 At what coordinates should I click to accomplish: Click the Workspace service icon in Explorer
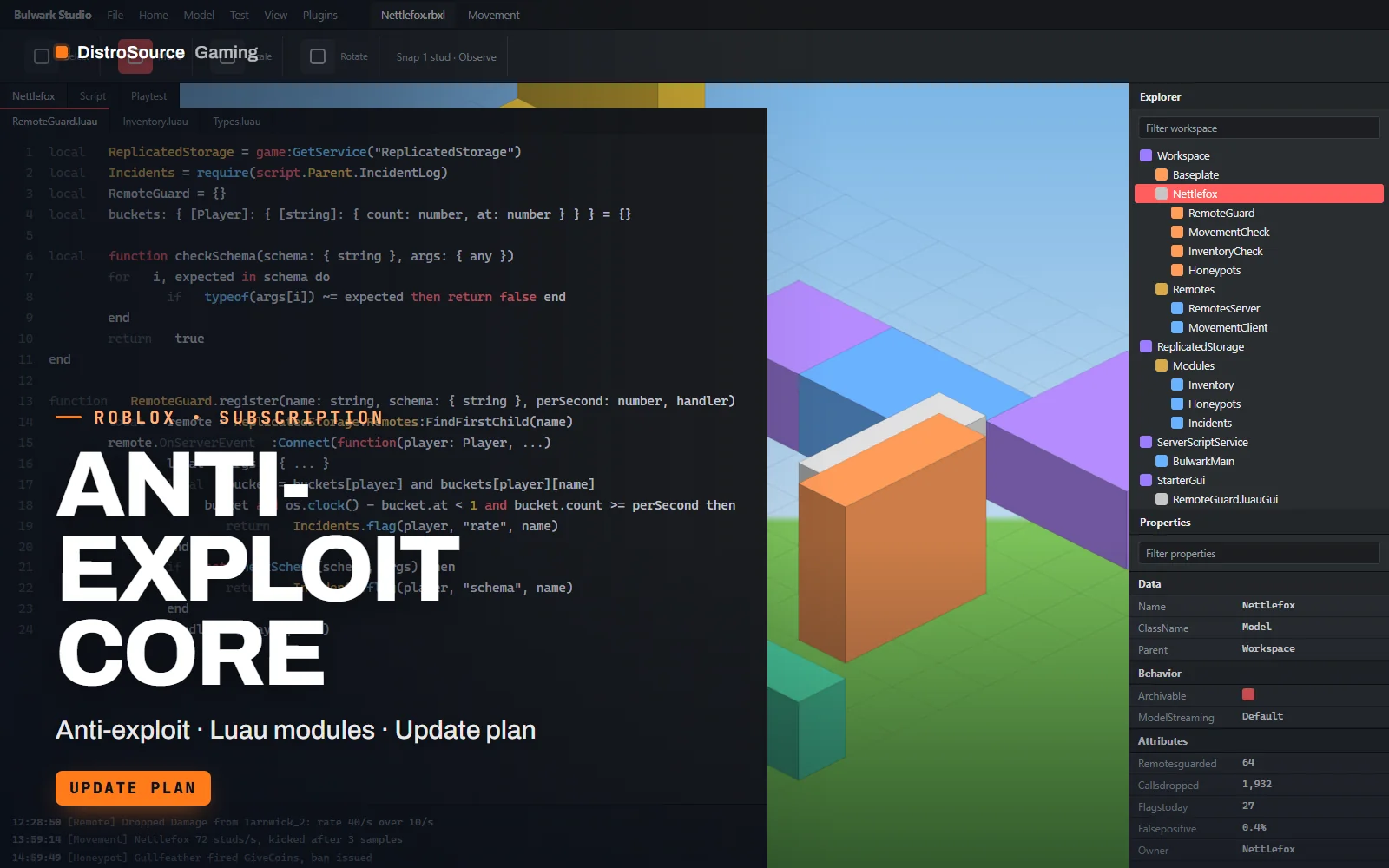tap(1146, 155)
